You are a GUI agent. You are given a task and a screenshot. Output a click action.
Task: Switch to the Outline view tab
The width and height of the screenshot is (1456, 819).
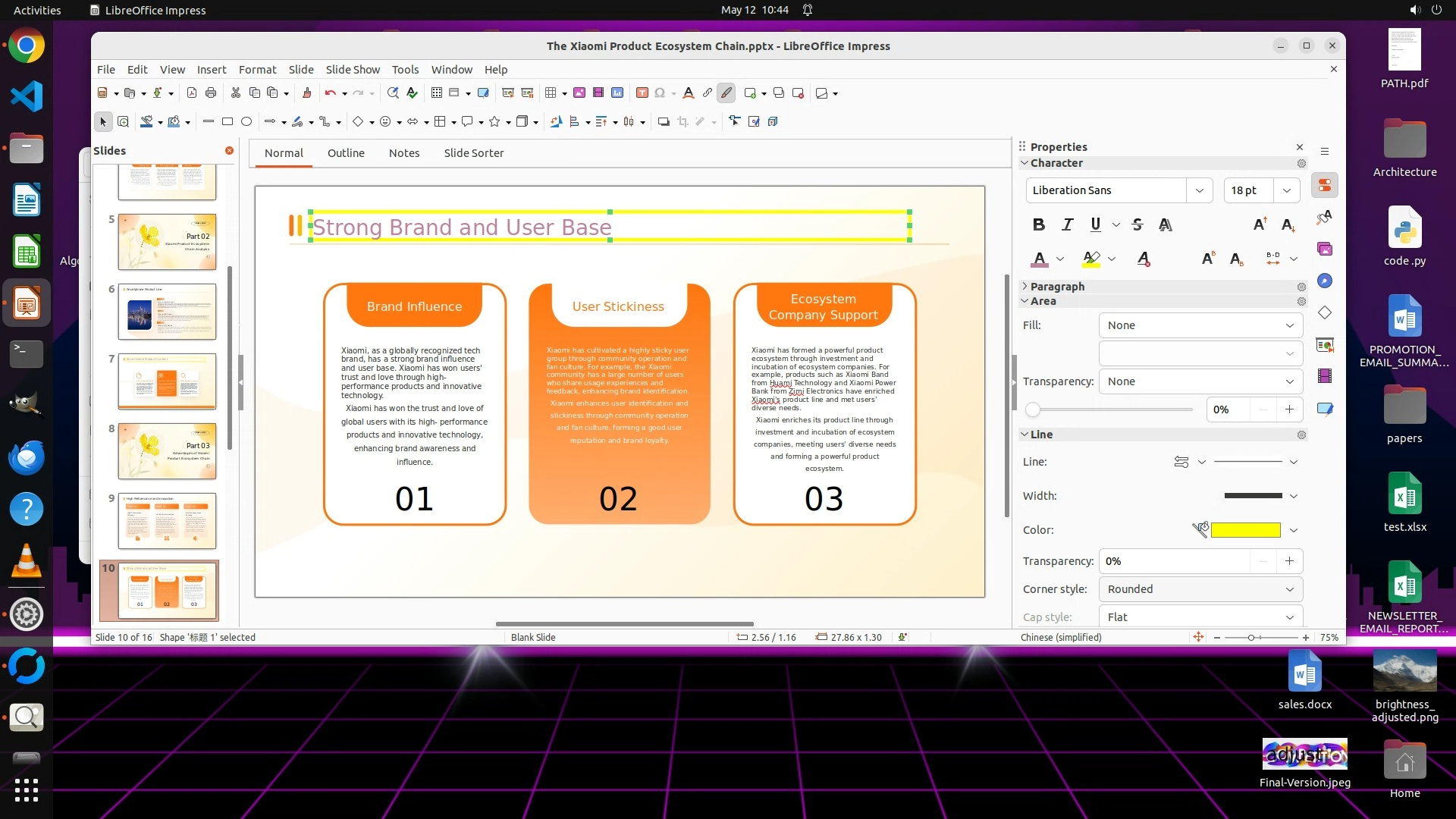[x=346, y=152]
